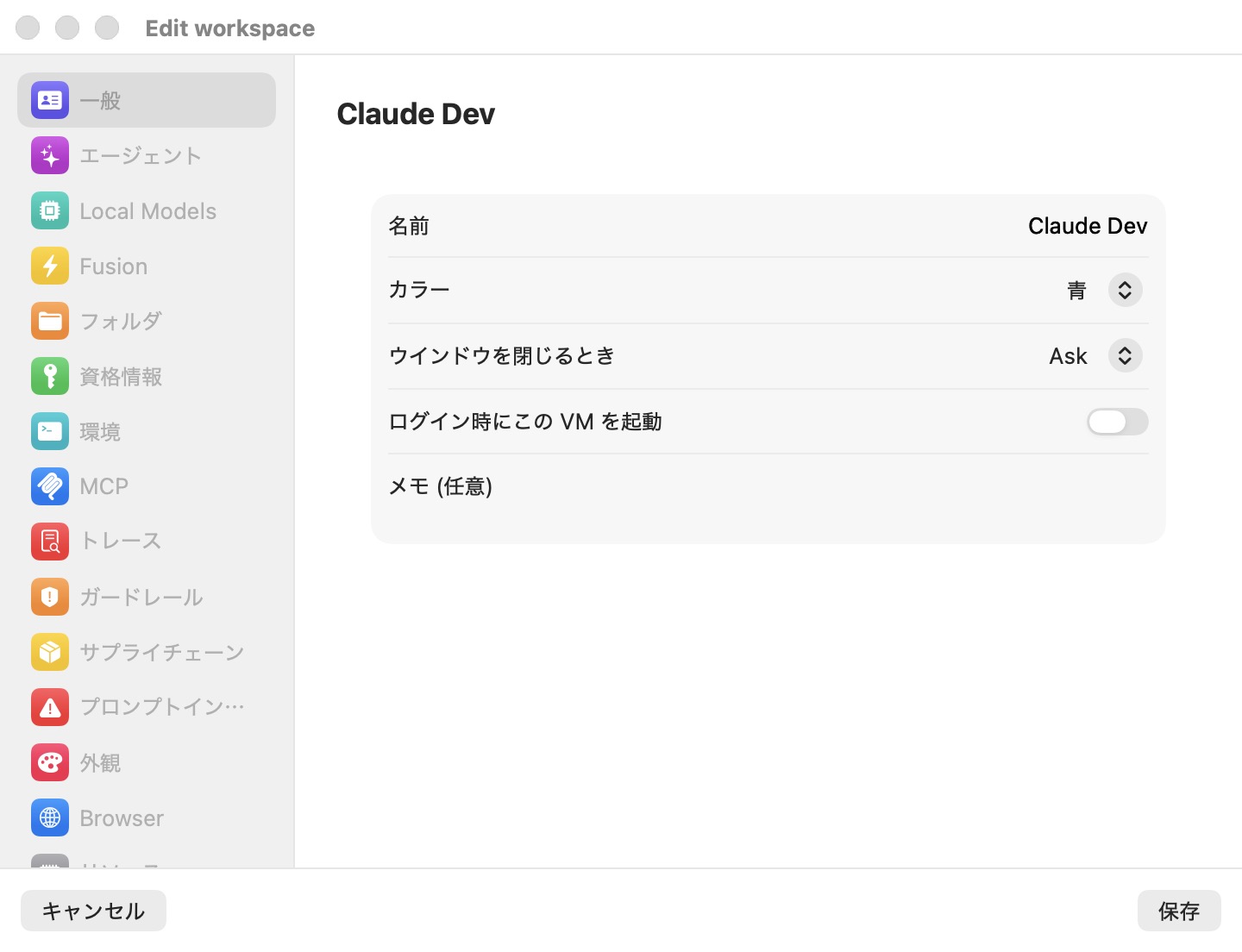Switch to the フォルダ section
The image size is (1242, 952).
147,322
